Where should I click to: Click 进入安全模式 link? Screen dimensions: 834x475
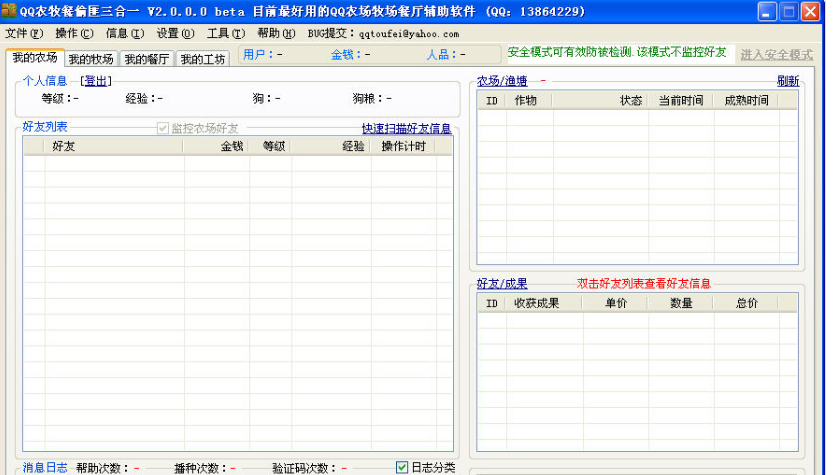click(x=777, y=54)
